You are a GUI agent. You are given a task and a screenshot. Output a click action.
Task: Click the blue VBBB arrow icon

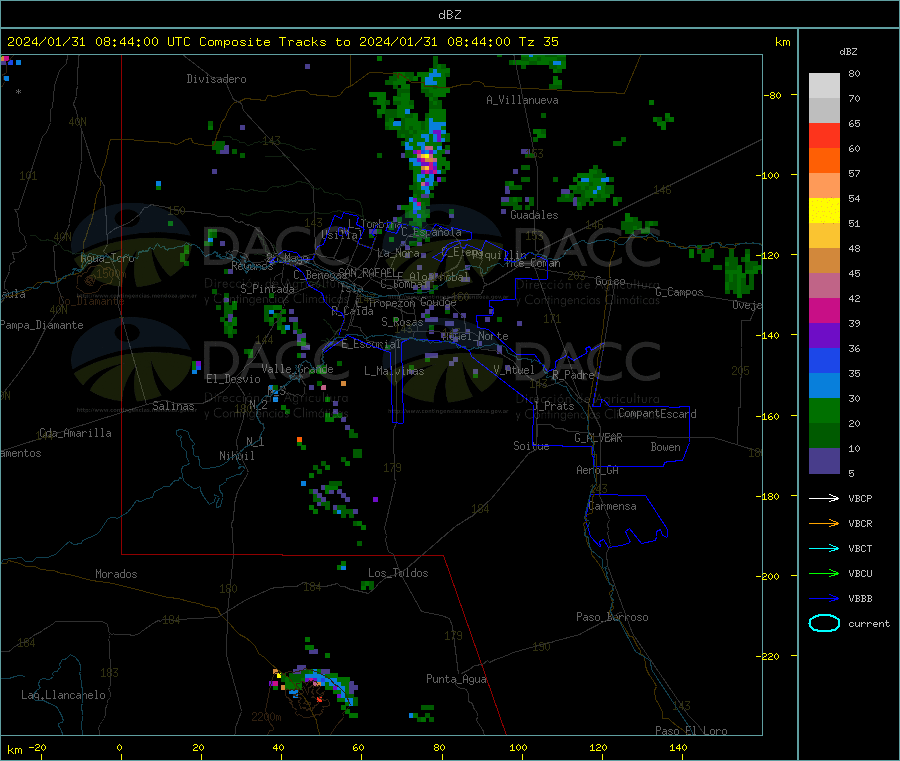tap(824, 599)
